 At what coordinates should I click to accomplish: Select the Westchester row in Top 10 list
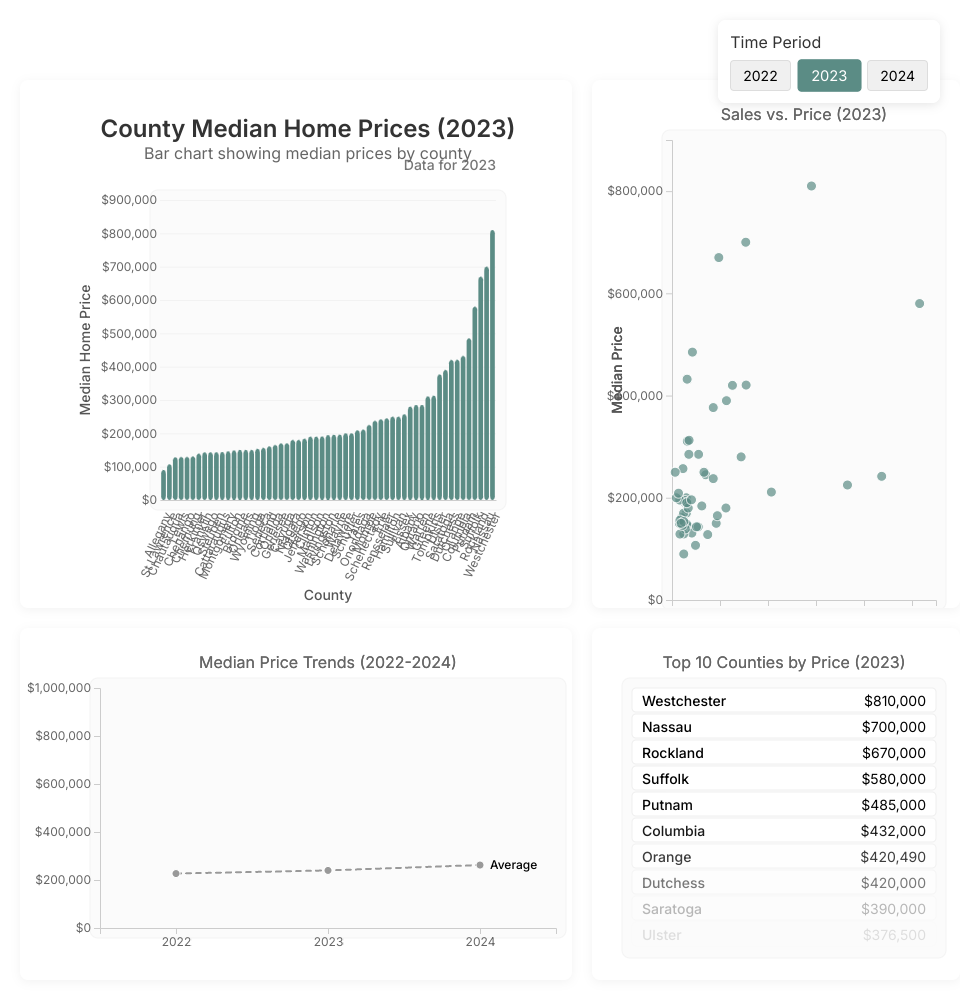[x=784, y=701]
